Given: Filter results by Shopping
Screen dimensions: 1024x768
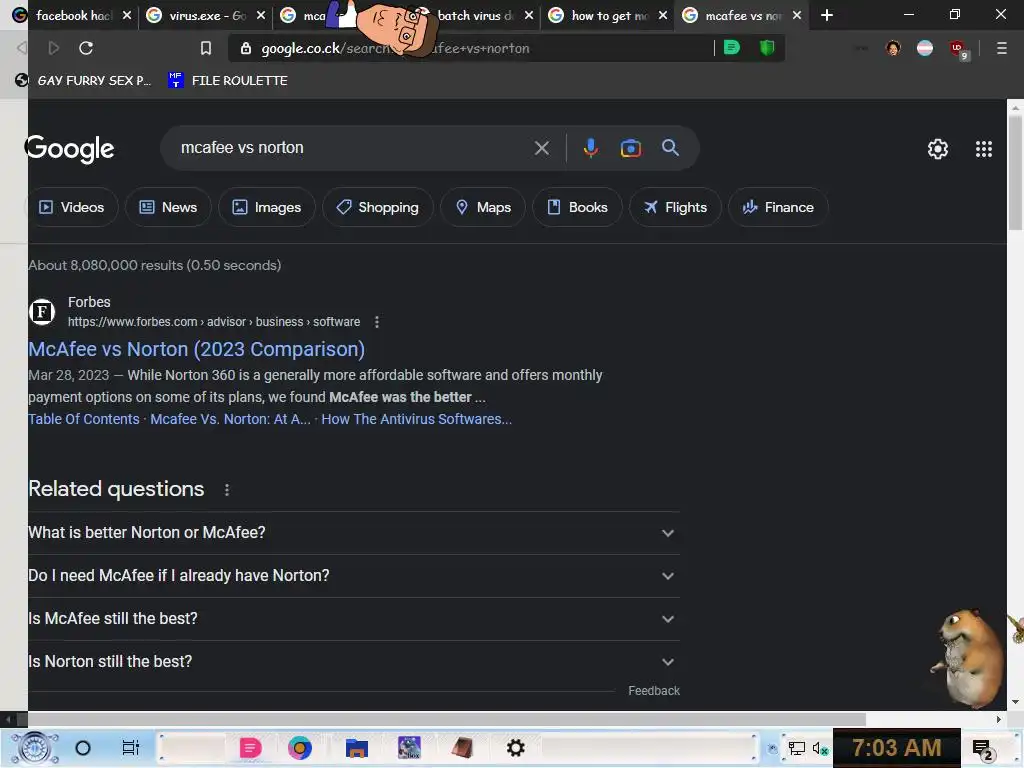Looking at the screenshot, I should click(x=377, y=208).
